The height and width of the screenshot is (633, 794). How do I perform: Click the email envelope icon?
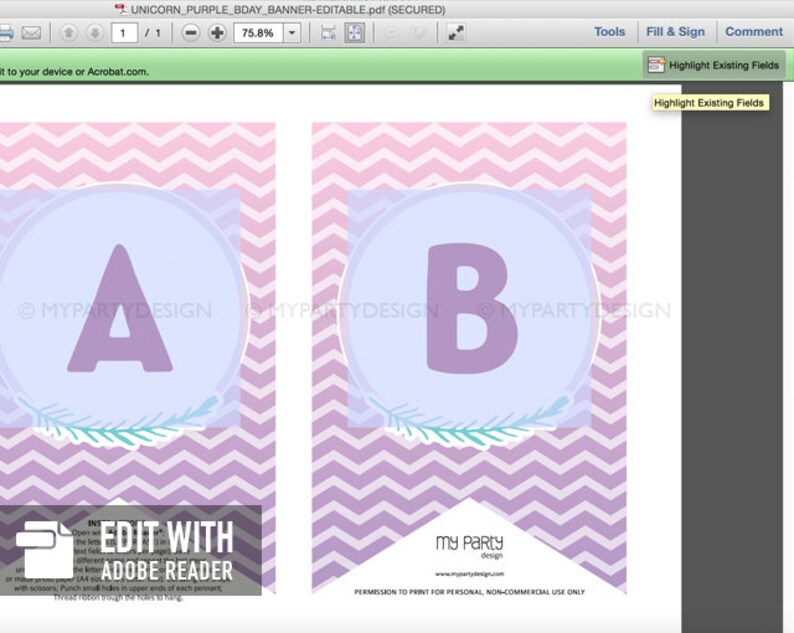[31, 33]
